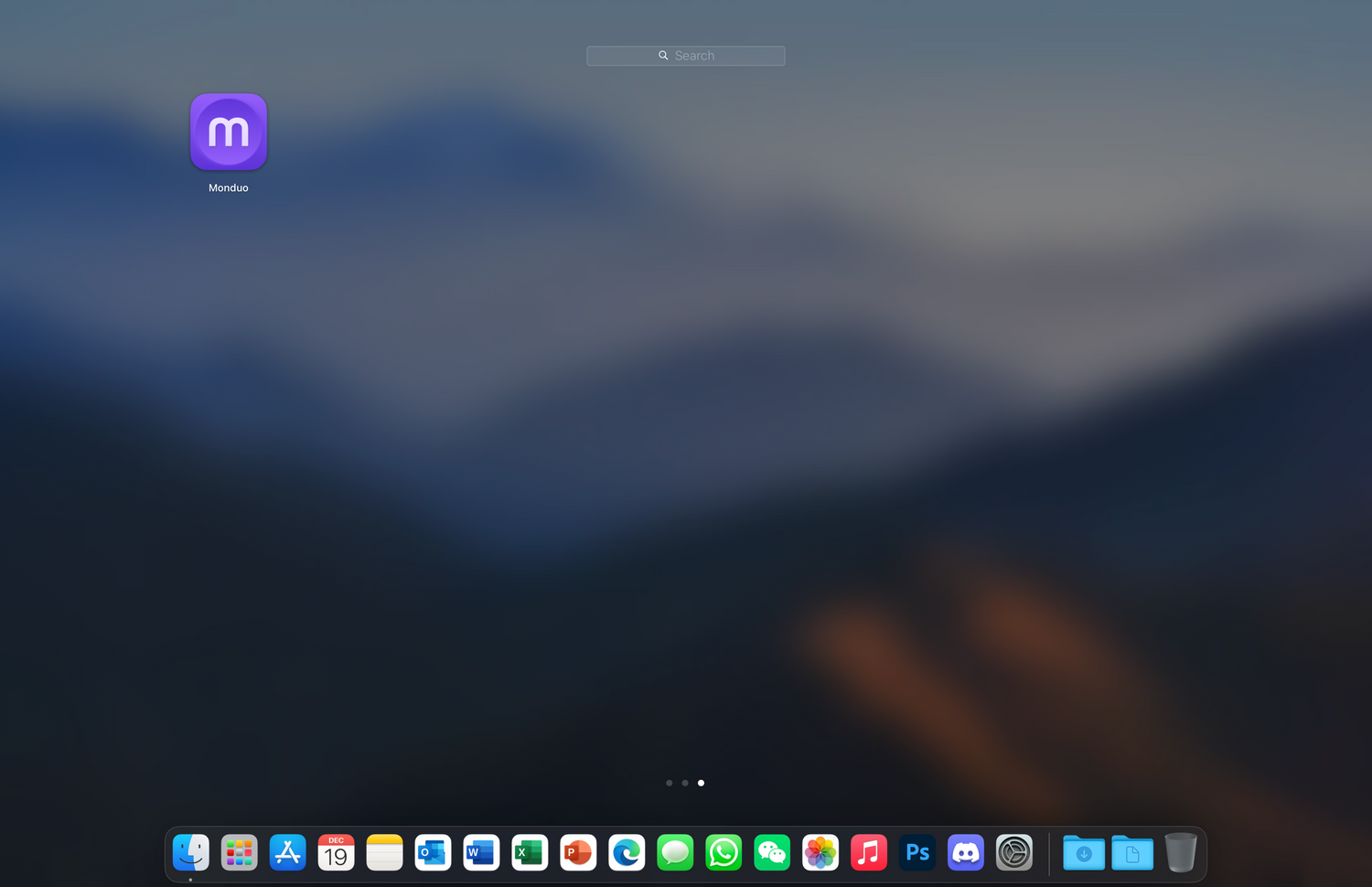Open Messages from the Dock
1372x887 pixels.
676,852
